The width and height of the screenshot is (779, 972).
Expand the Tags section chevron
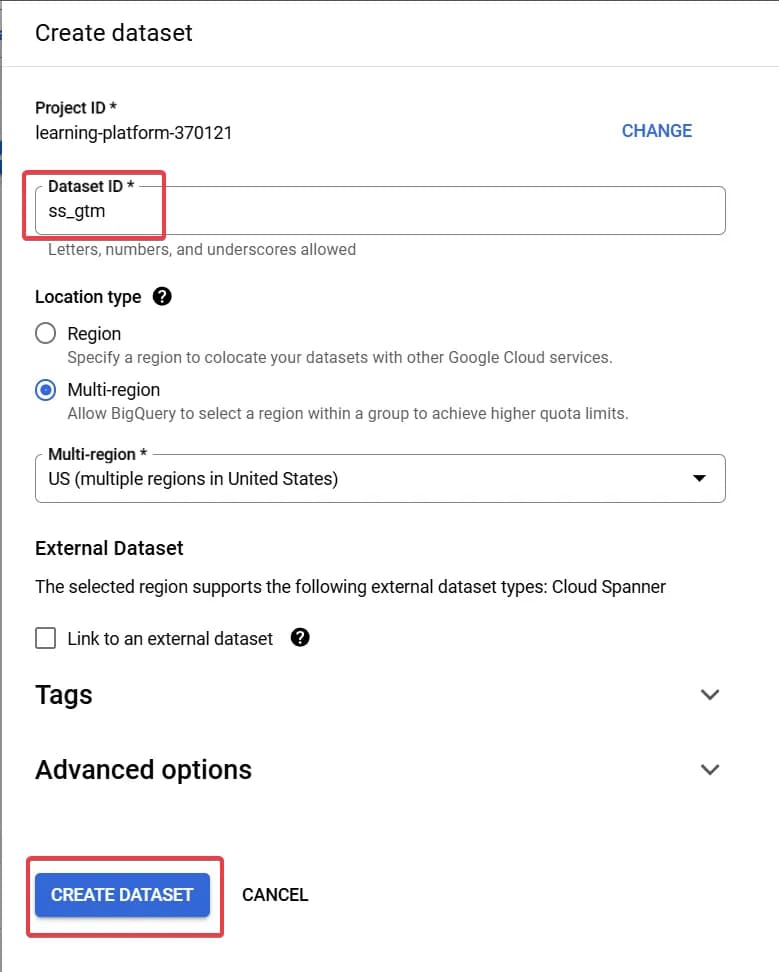click(710, 694)
